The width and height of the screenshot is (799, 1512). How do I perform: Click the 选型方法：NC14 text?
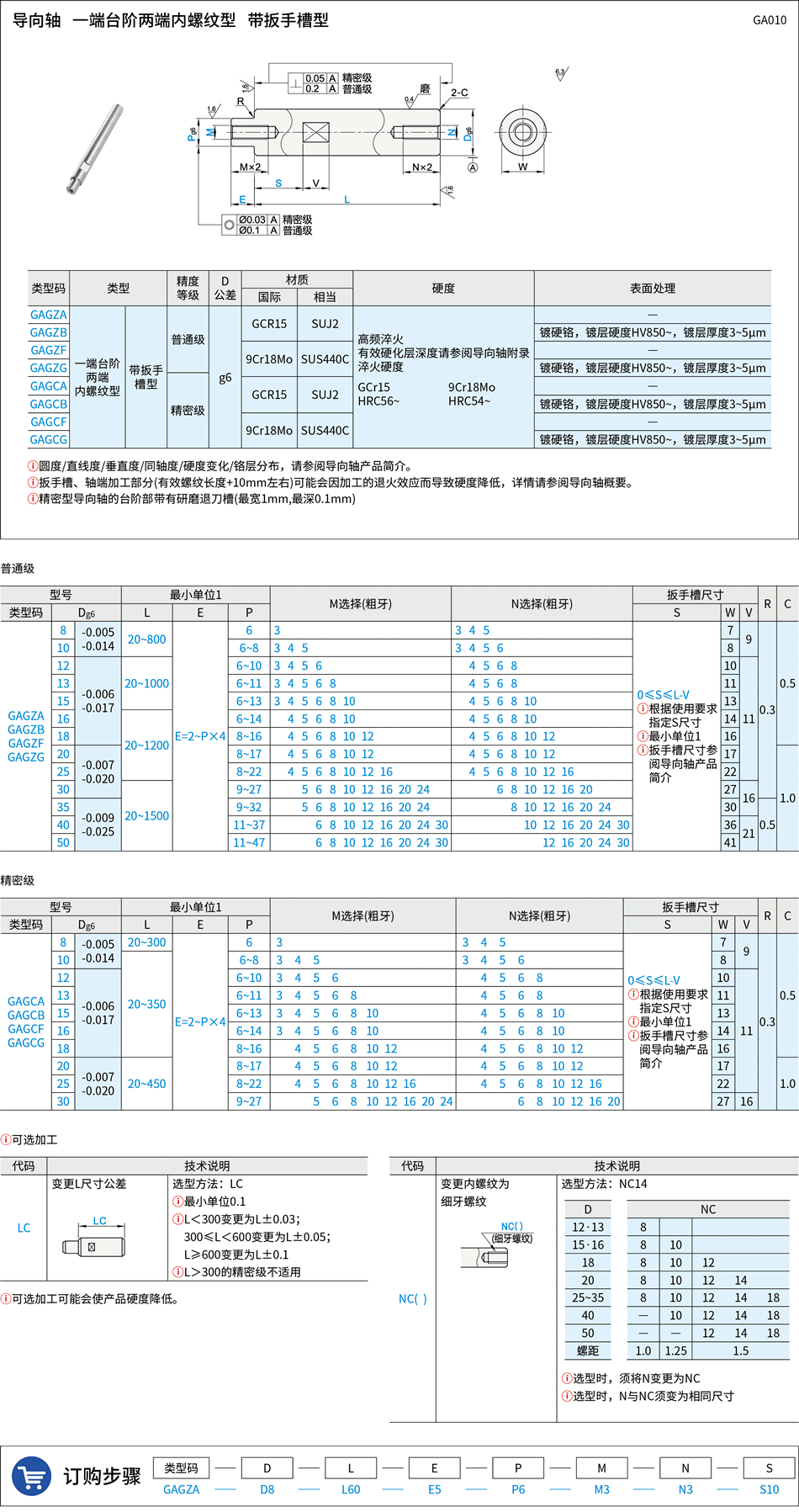605,1184
